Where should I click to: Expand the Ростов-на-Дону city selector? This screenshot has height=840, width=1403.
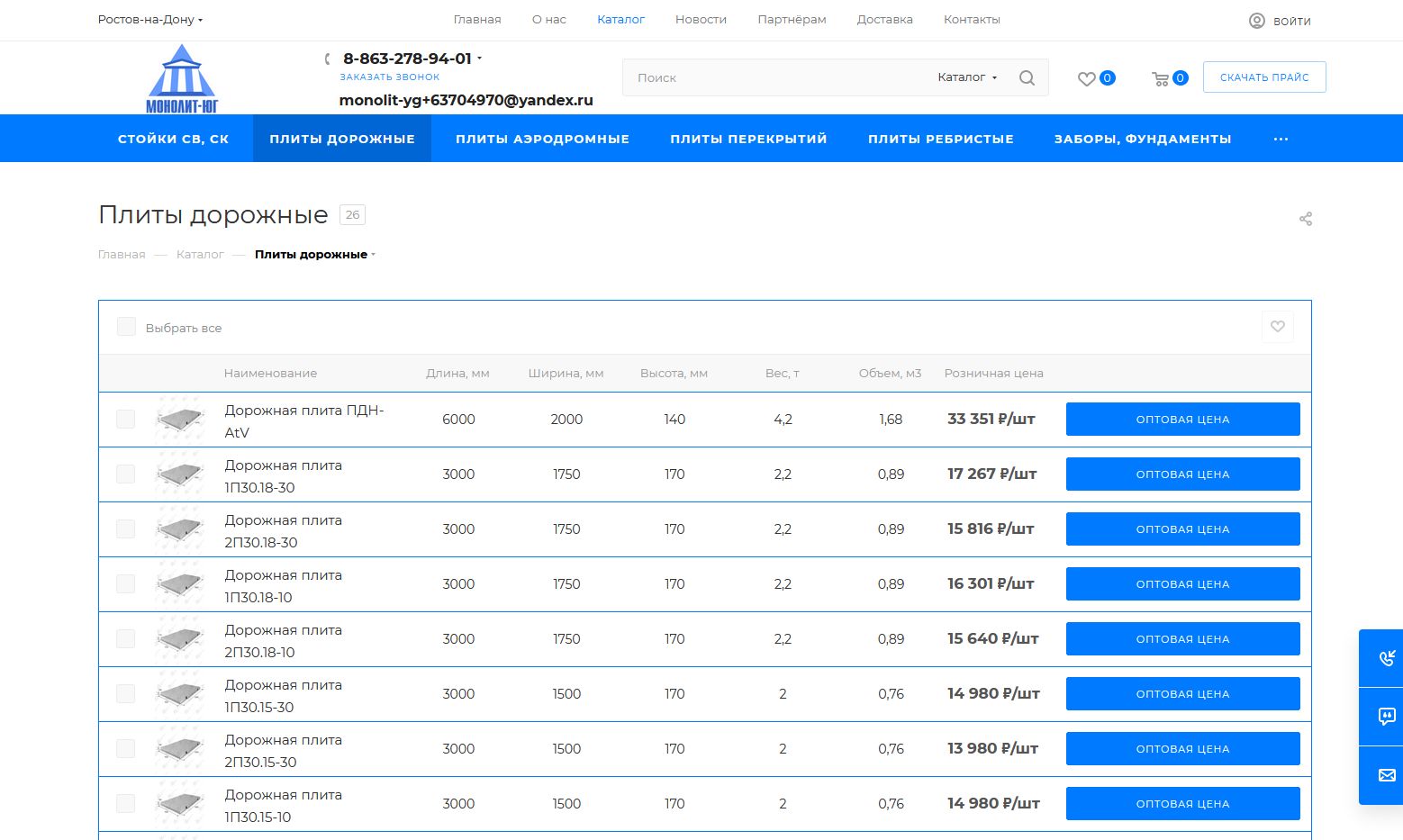click(150, 20)
